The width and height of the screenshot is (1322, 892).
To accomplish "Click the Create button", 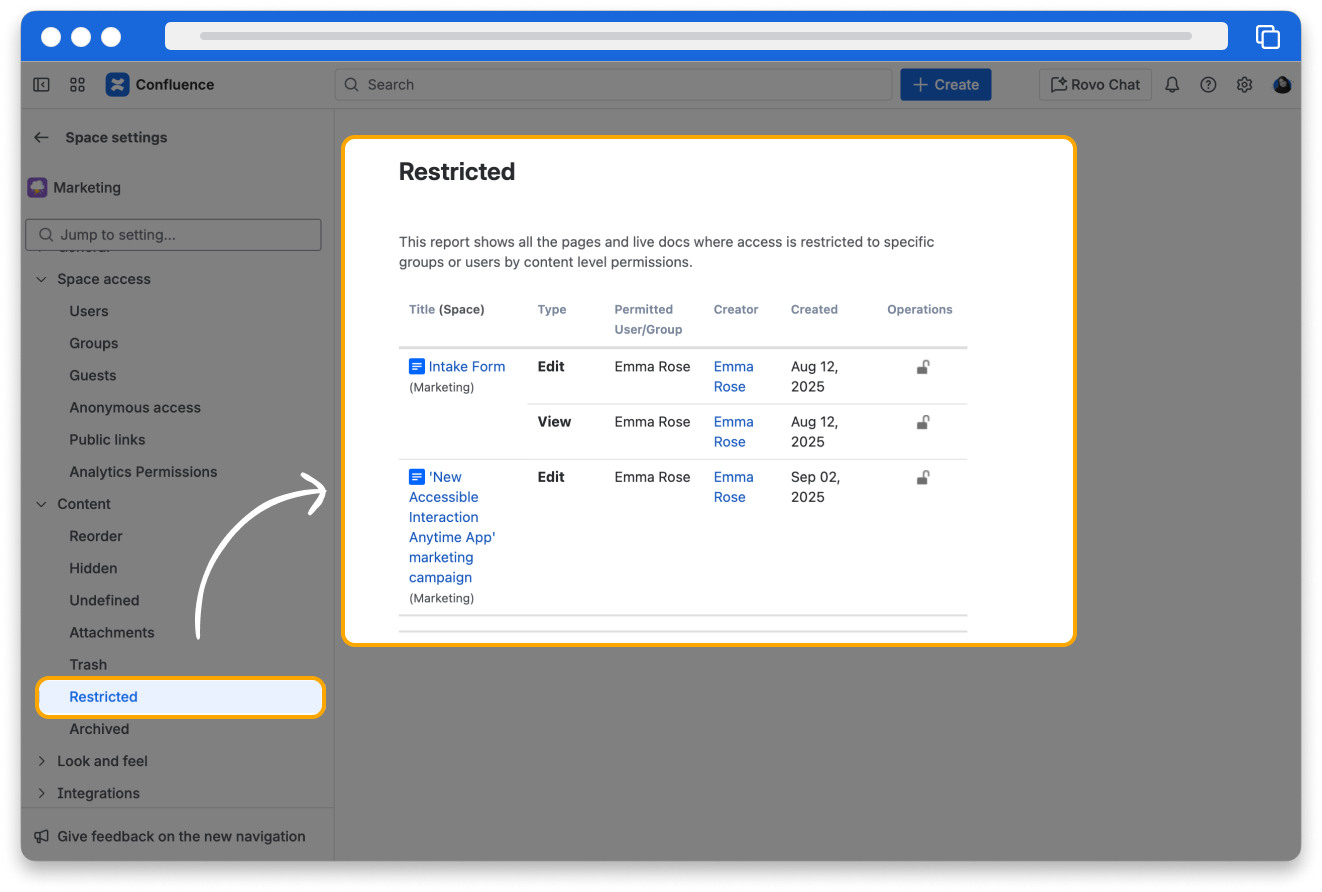I will tap(945, 85).
